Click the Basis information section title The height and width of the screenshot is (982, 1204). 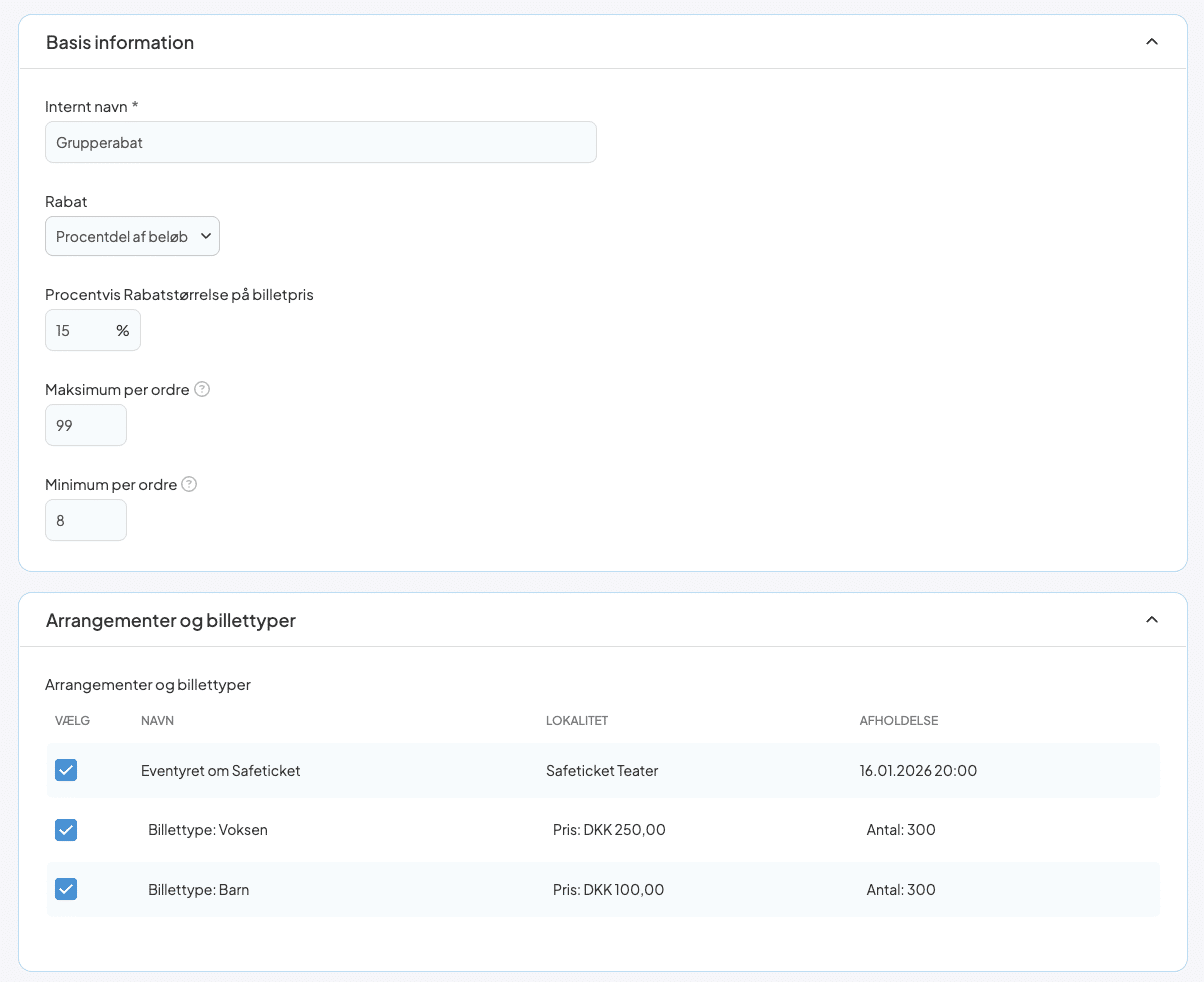(120, 42)
